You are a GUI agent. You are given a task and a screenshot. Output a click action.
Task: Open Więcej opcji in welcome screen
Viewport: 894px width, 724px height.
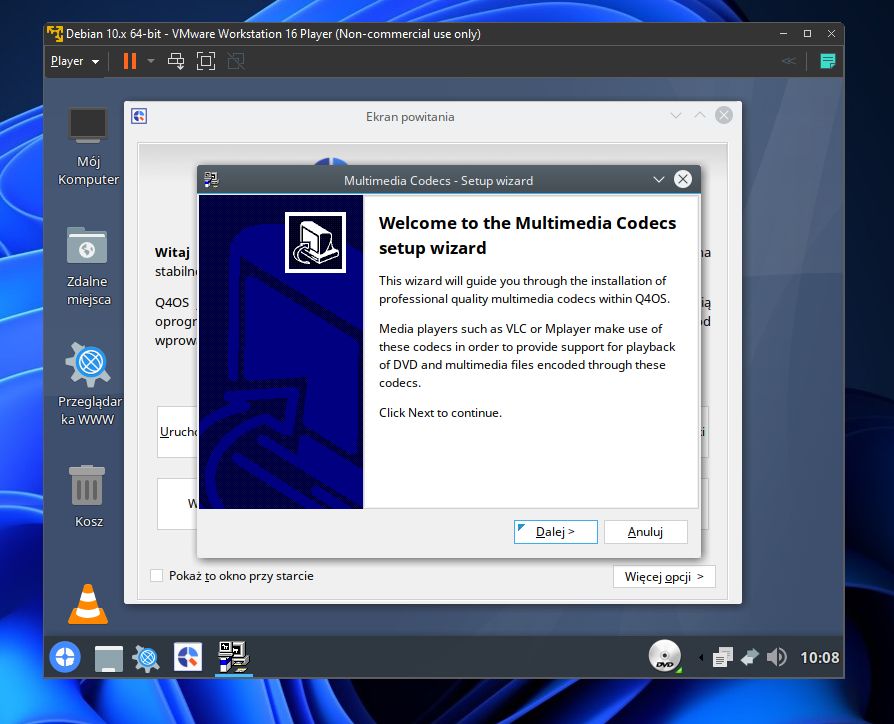click(x=664, y=576)
